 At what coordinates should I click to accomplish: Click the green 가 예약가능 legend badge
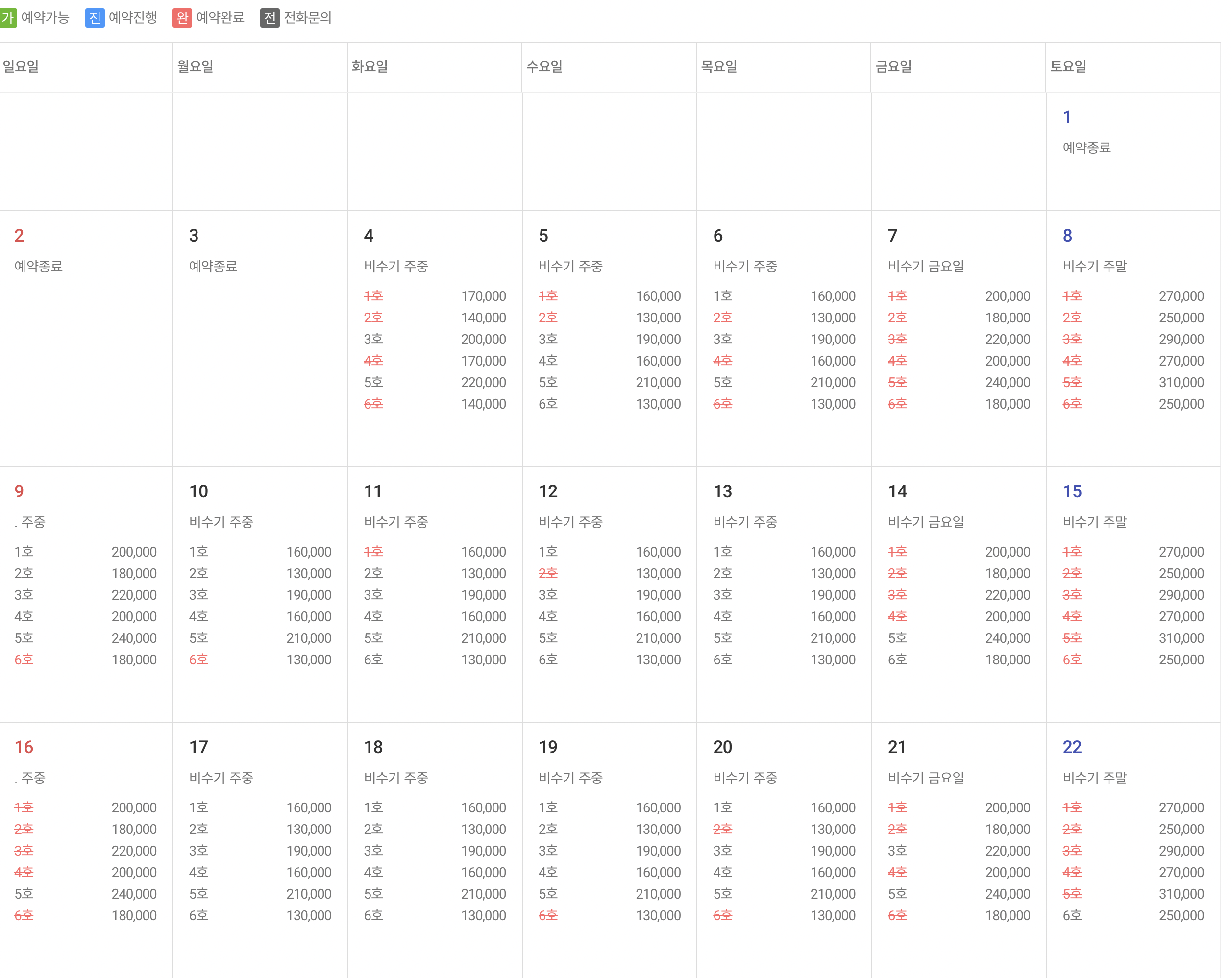8,18
